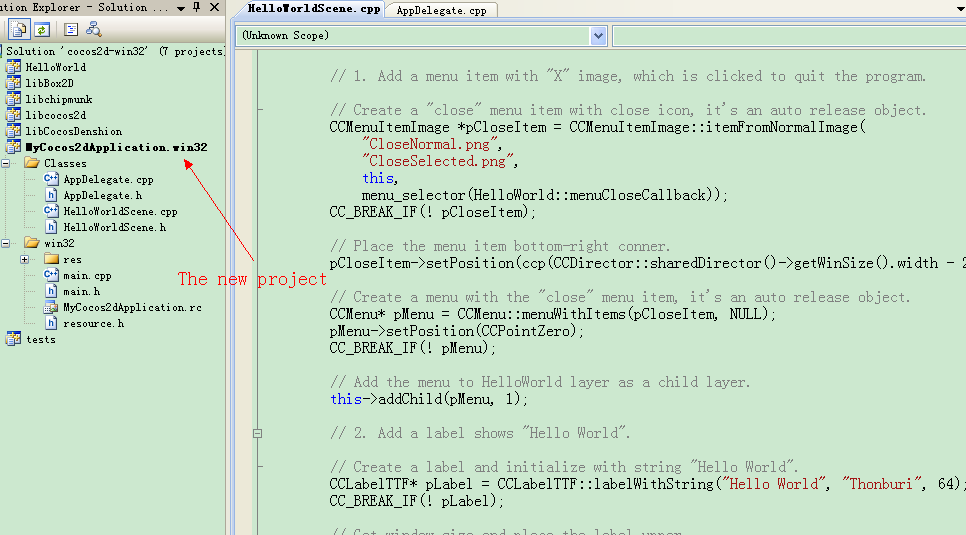Select the tests project icon
The width and height of the screenshot is (966, 535).
coord(14,339)
